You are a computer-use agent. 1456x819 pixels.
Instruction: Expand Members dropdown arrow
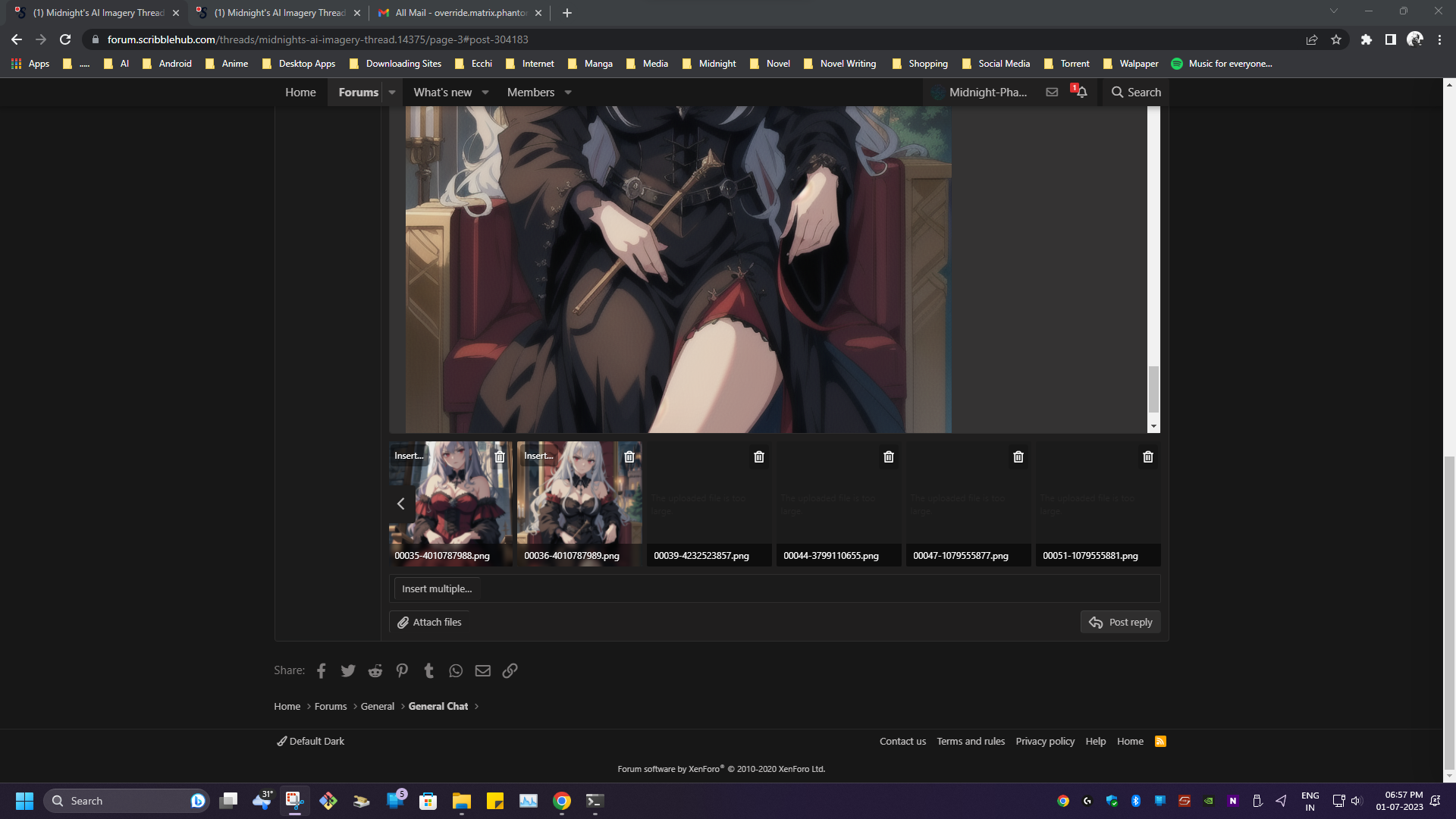coord(568,93)
